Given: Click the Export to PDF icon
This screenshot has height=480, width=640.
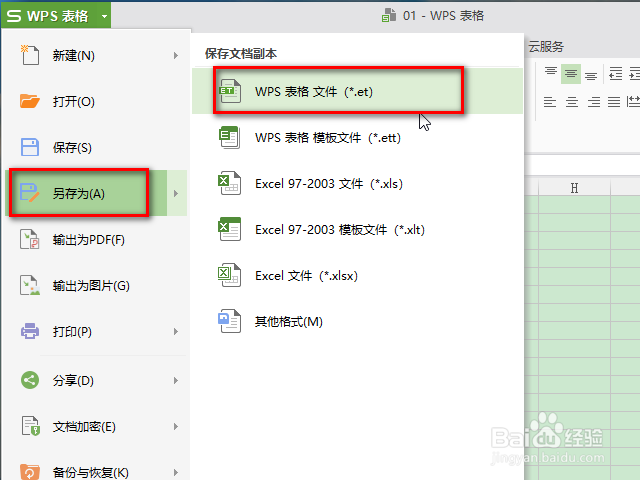Looking at the screenshot, I should (30, 239).
